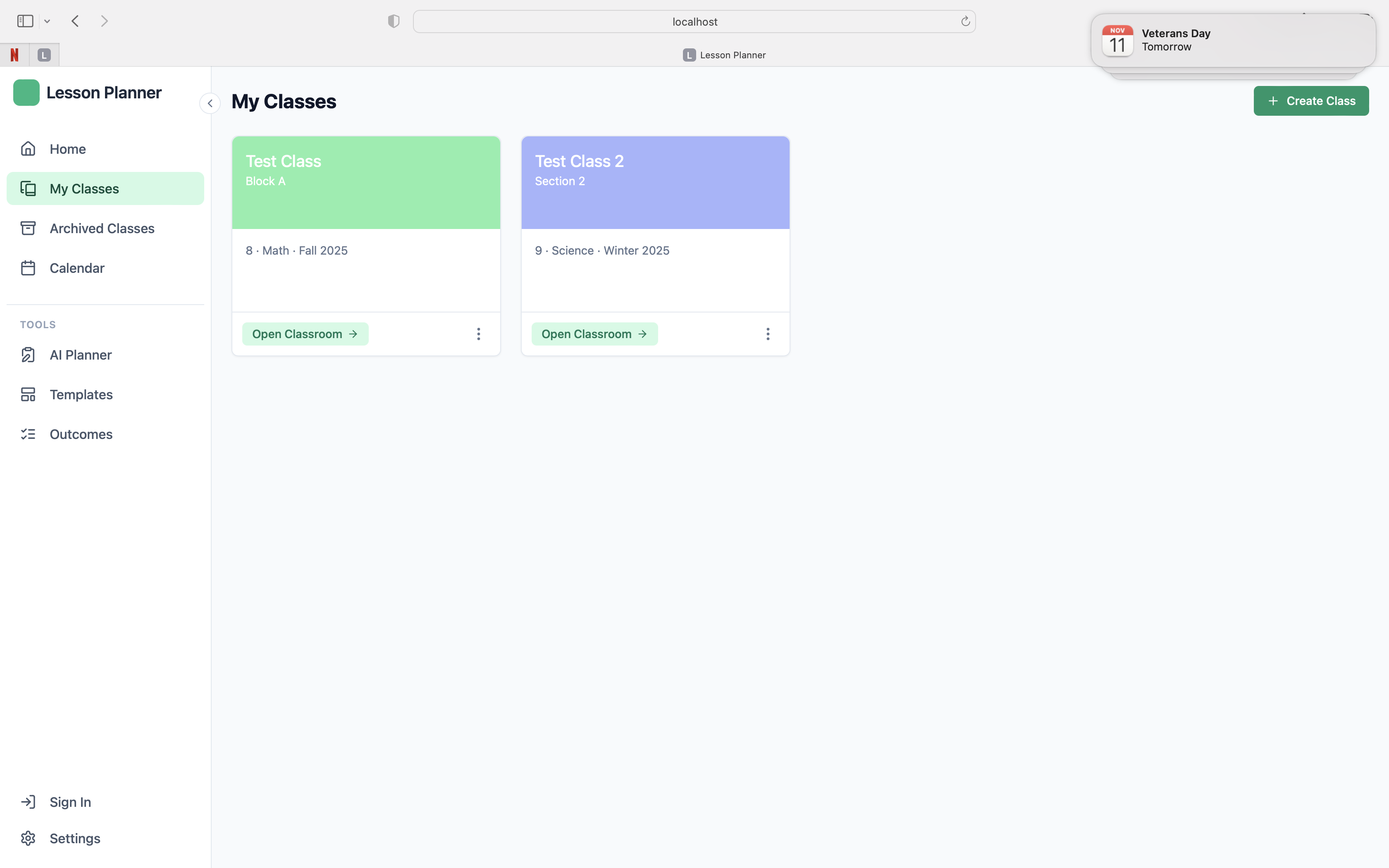Image resolution: width=1389 pixels, height=868 pixels.
Task: Switch to the Netflix pinned tab
Action: click(14, 55)
